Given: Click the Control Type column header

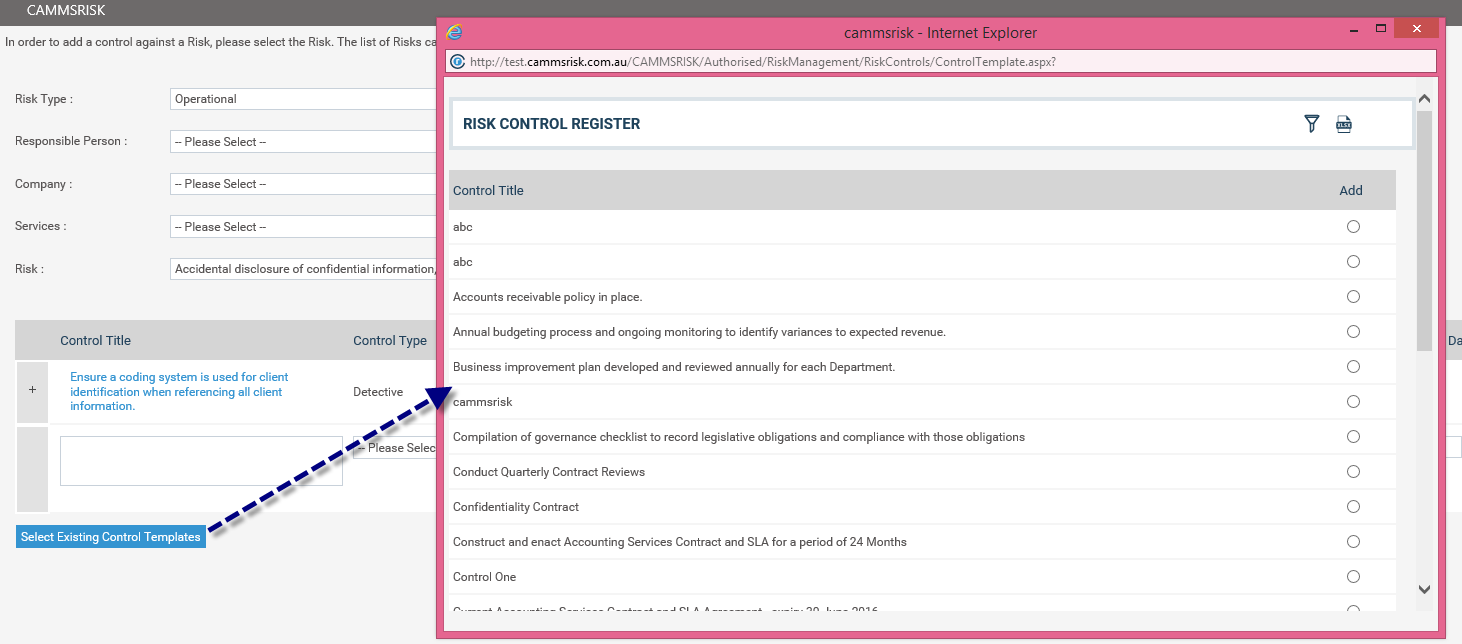Looking at the screenshot, I should pyautogui.click(x=390, y=341).
